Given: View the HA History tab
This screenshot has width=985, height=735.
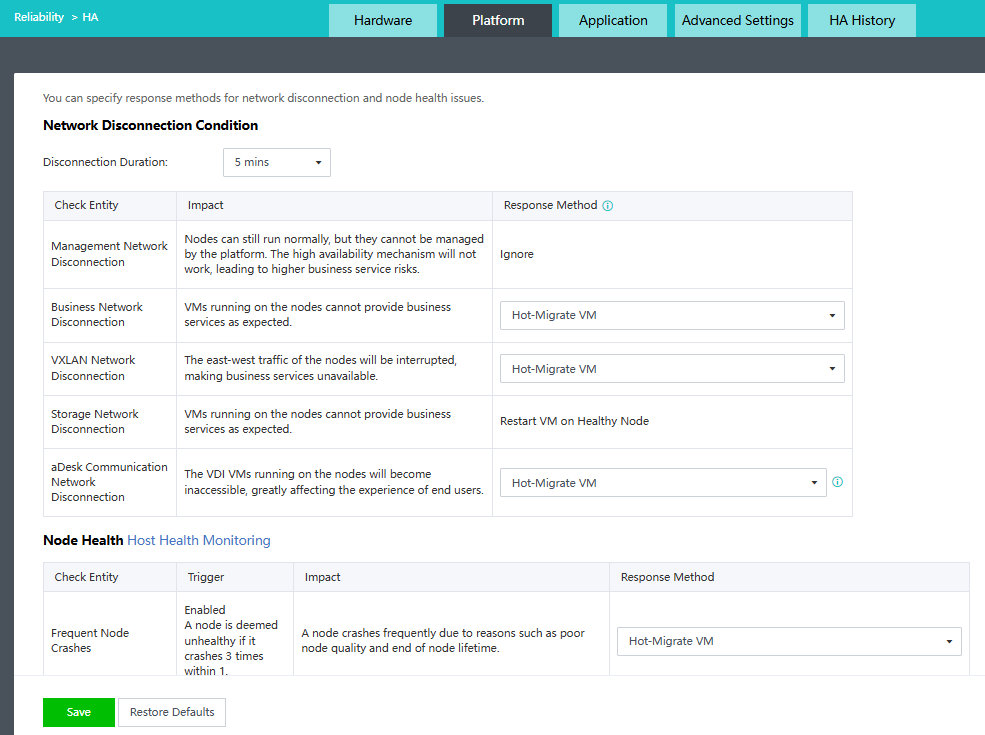Looking at the screenshot, I should point(862,20).
